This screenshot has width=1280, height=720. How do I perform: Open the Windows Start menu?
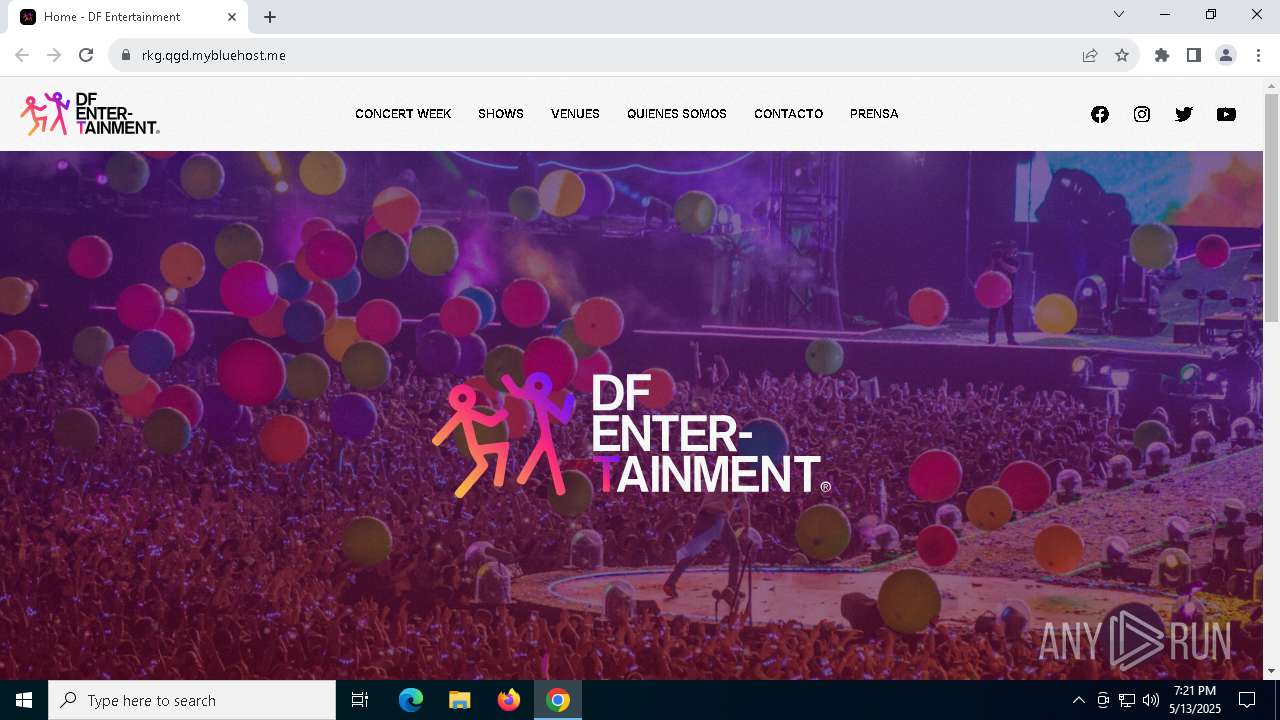point(24,700)
